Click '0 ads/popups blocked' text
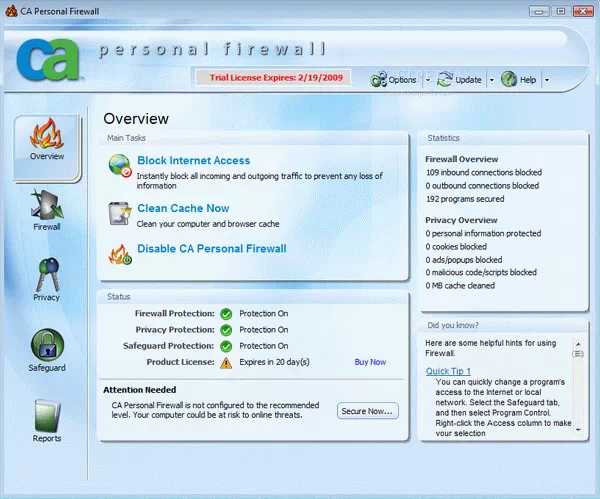The width and height of the screenshot is (600, 499). (x=464, y=260)
